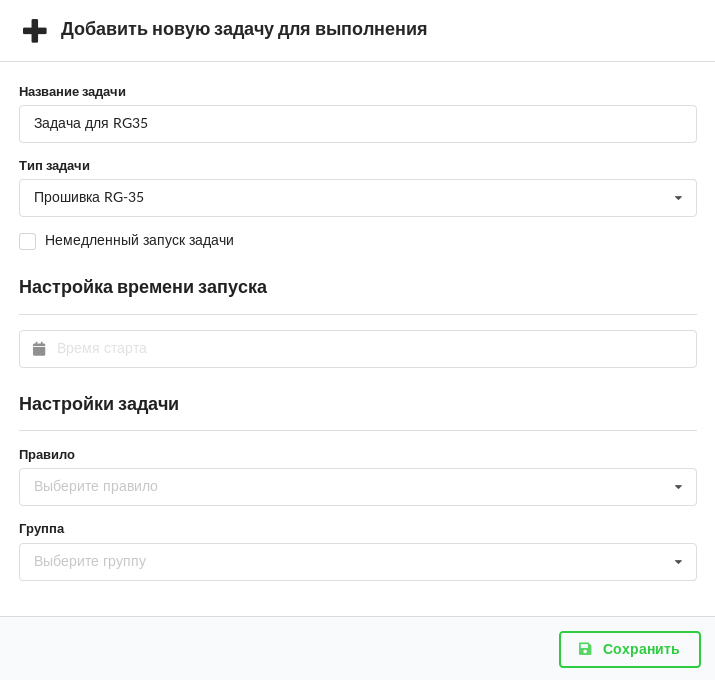Click the arrow on the Группа dropdown
The height and width of the screenshot is (680, 715).
pyautogui.click(x=678, y=562)
